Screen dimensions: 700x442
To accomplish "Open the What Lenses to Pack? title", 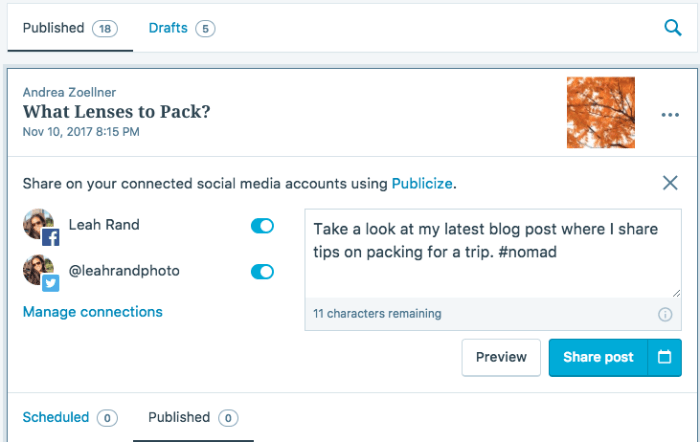I will 117,112.
